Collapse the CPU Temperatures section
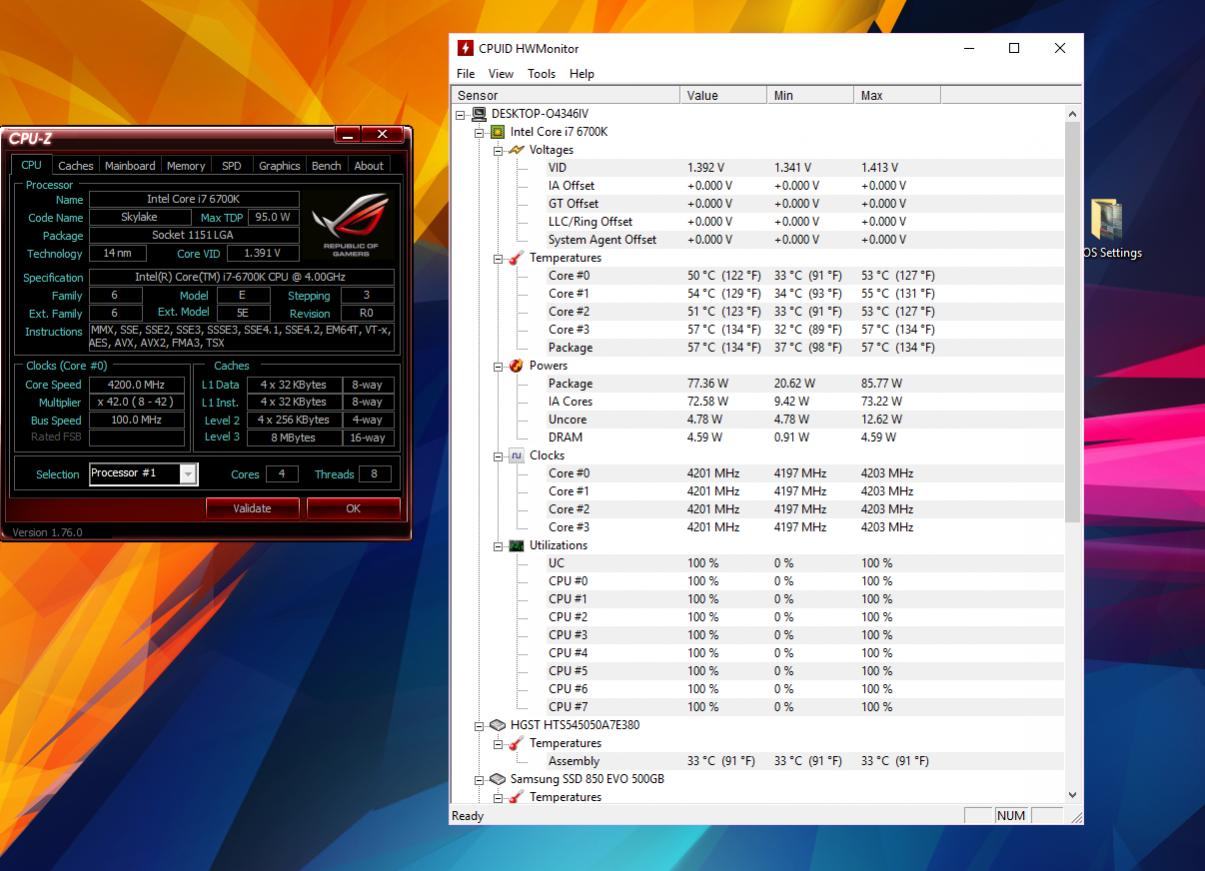 pos(498,258)
